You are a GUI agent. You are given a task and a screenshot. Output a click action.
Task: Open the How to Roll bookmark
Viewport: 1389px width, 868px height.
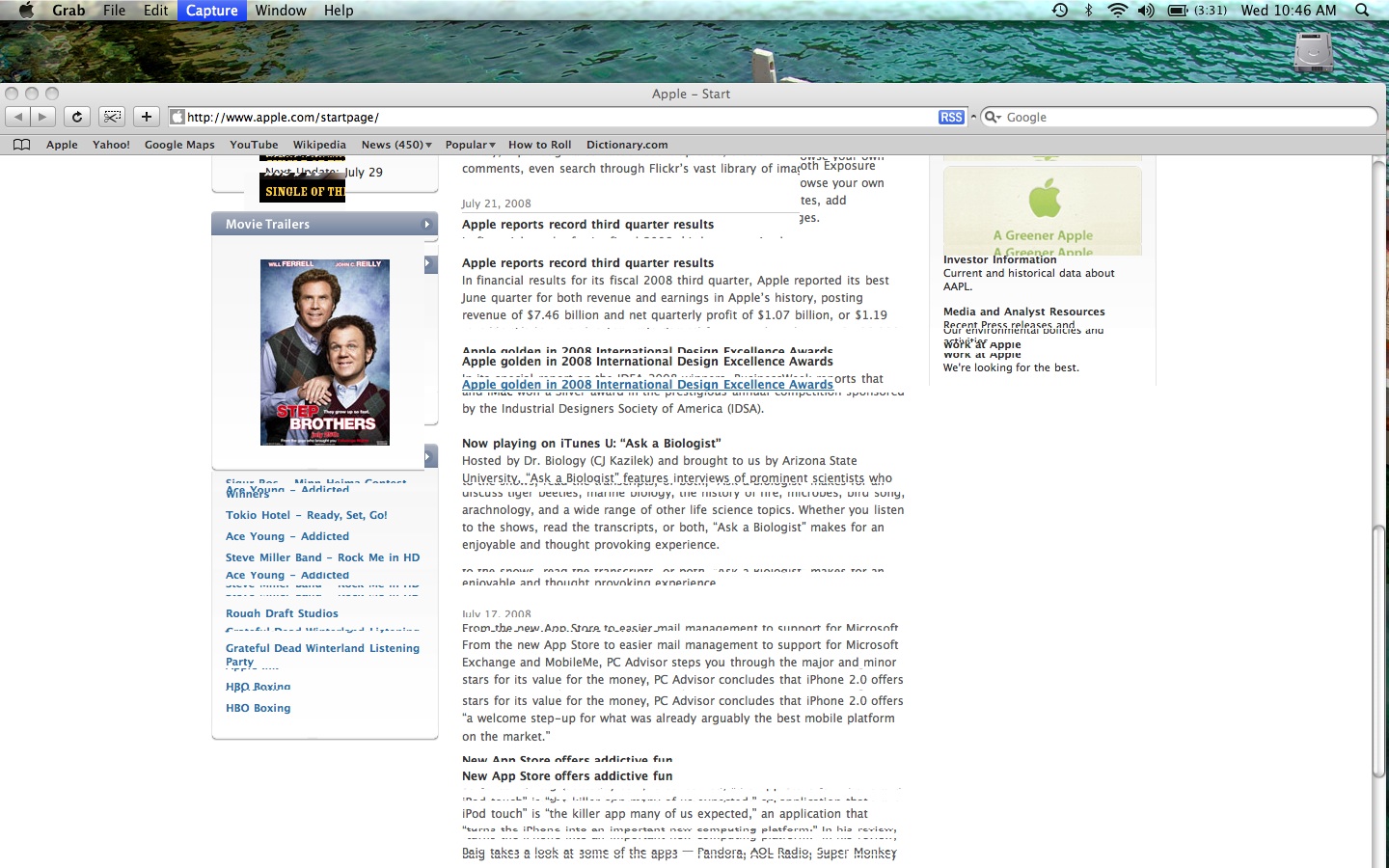point(540,145)
